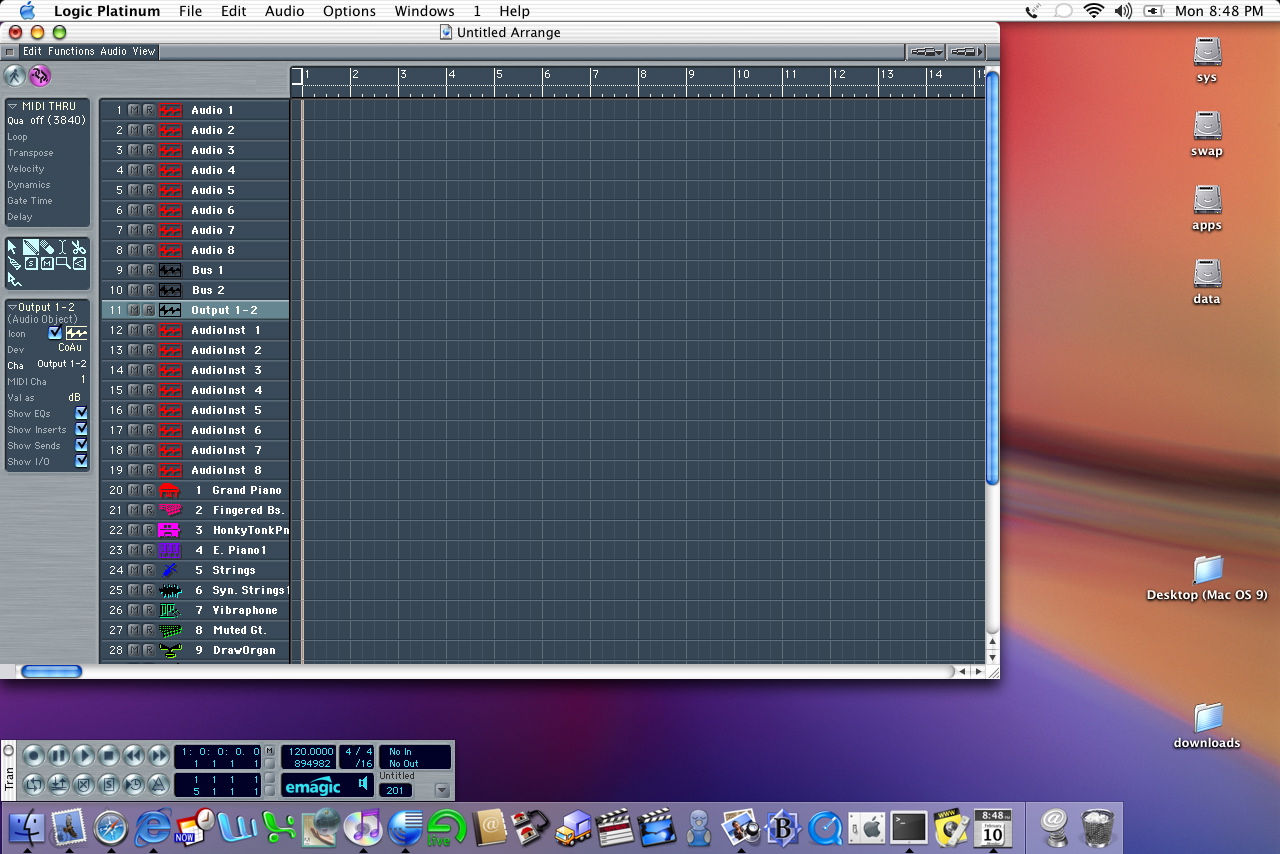The width and height of the screenshot is (1280, 854).
Task: Start playback with the transport Play button
Action: coord(84,756)
